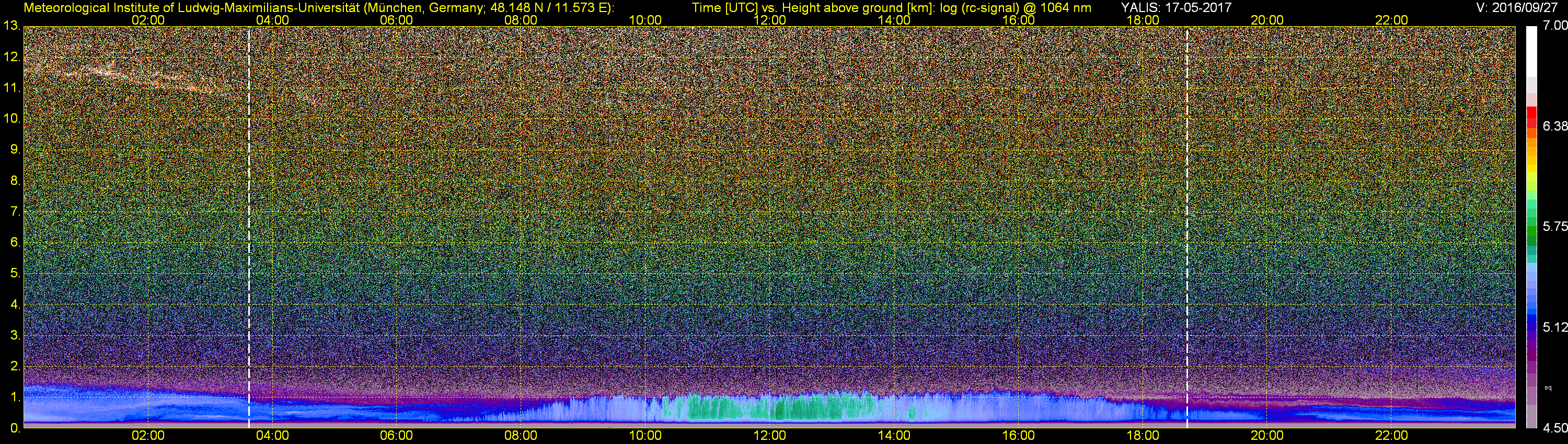Click the "48.148 N / 11.573 E" coordinates text
Screen dimensions: 1568x444
[x=548, y=7]
